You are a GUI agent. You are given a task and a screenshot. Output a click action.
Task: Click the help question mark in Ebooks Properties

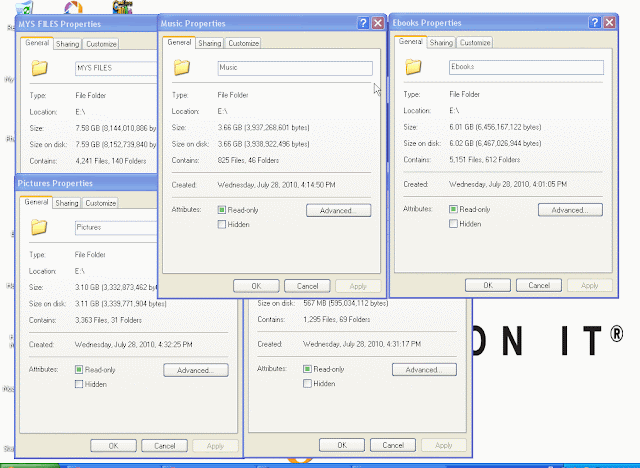point(595,22)
